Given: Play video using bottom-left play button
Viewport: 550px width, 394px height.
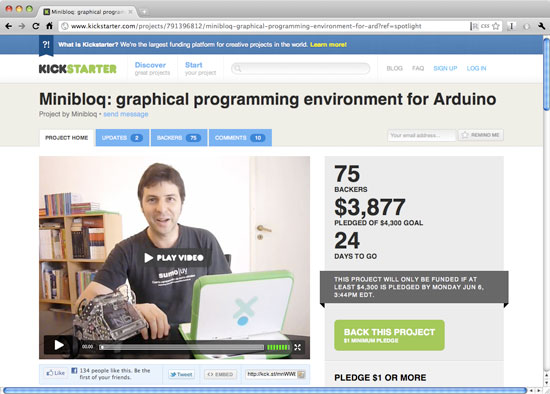Looking at the screenshot, I should (59, 345).
